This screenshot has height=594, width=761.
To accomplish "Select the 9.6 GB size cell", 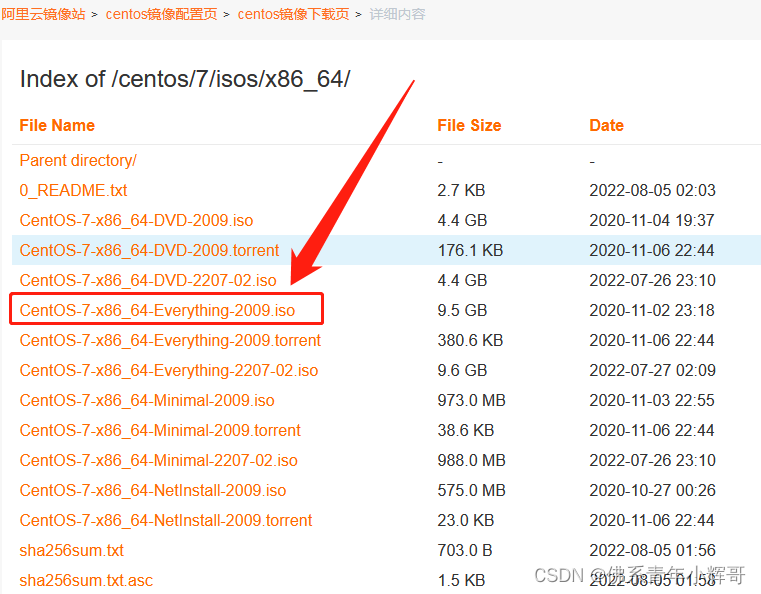I will click(462, 371).
